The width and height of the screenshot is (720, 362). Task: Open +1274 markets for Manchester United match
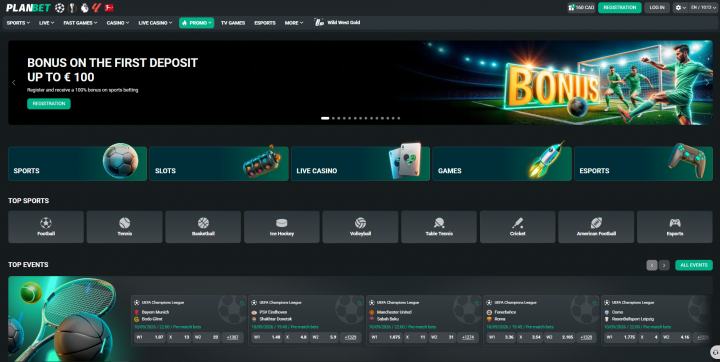468,337
